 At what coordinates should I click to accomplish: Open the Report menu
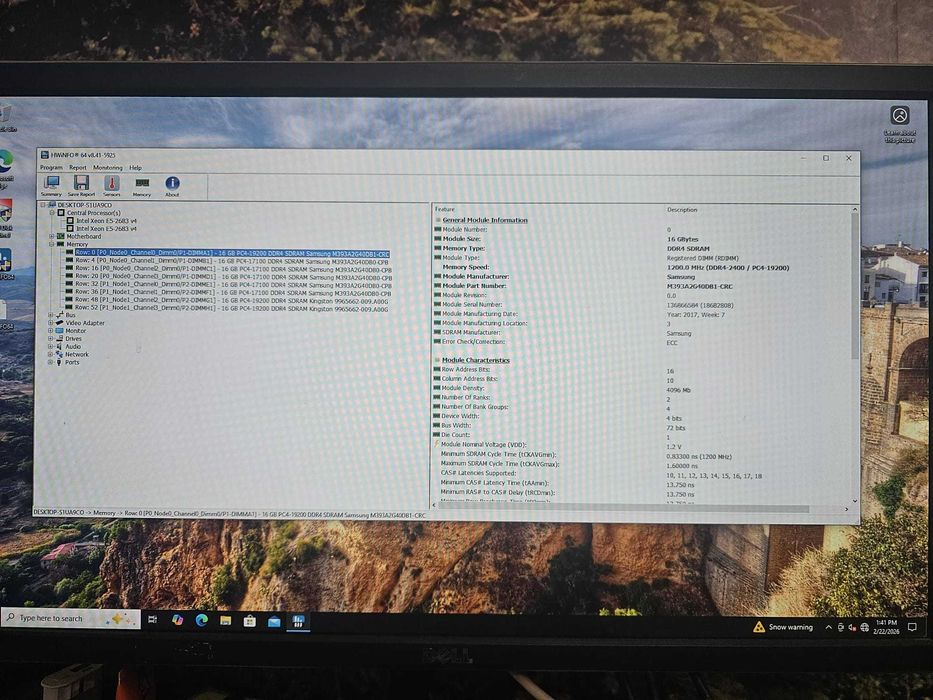point(77,167)
